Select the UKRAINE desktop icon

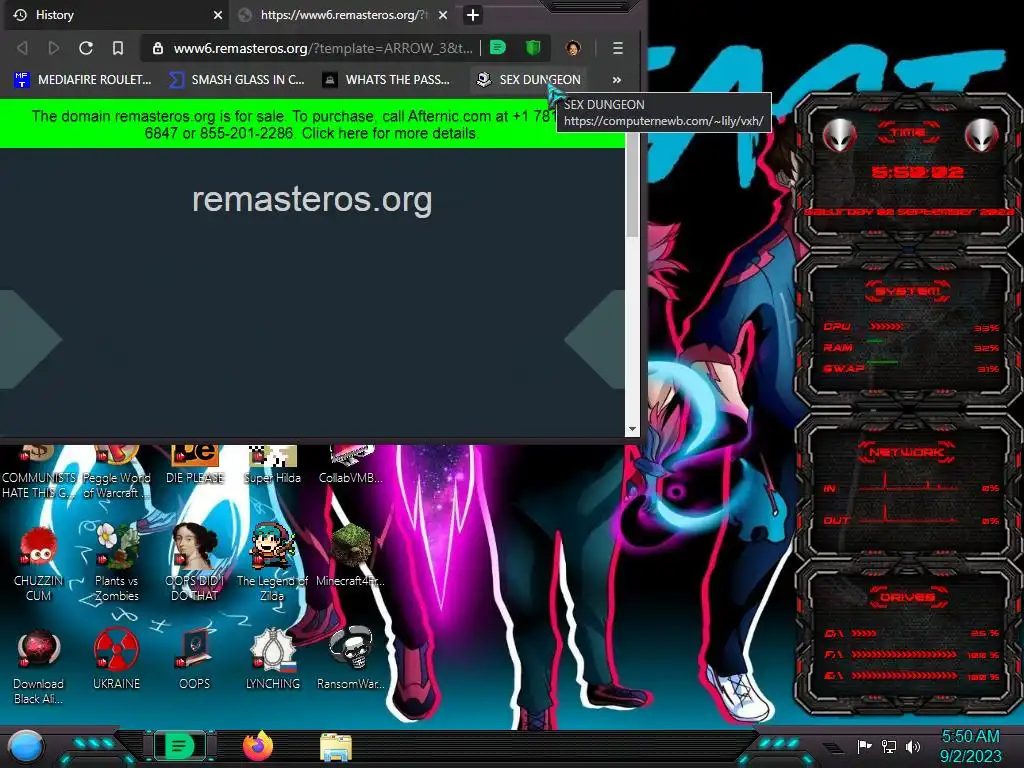click(116, 658)
